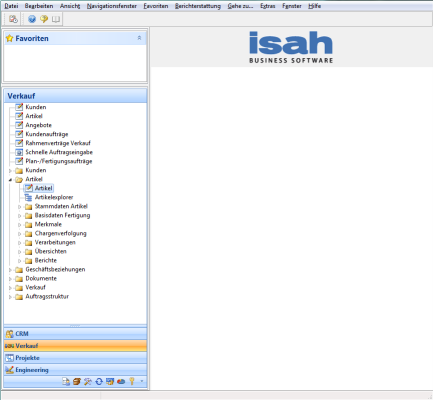Click the folder icon next to Geschäftsbeziehungen
433x400 pixels.
point(19,270)
